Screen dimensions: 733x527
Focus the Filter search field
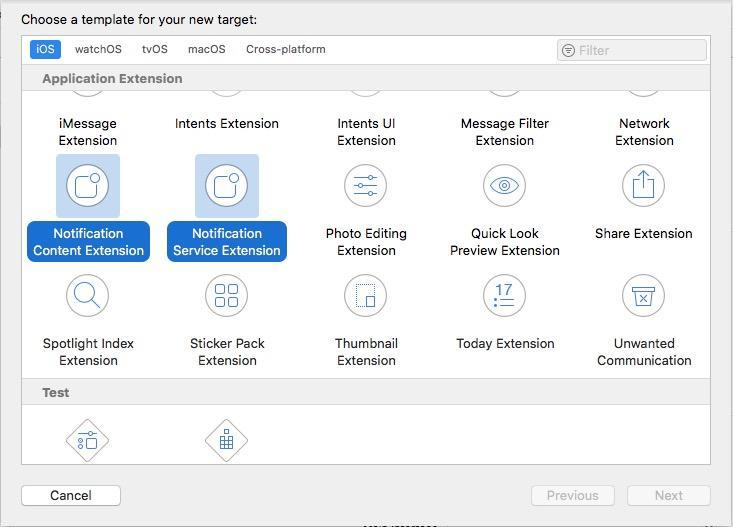pyautogui.click(x=640, y=50)
